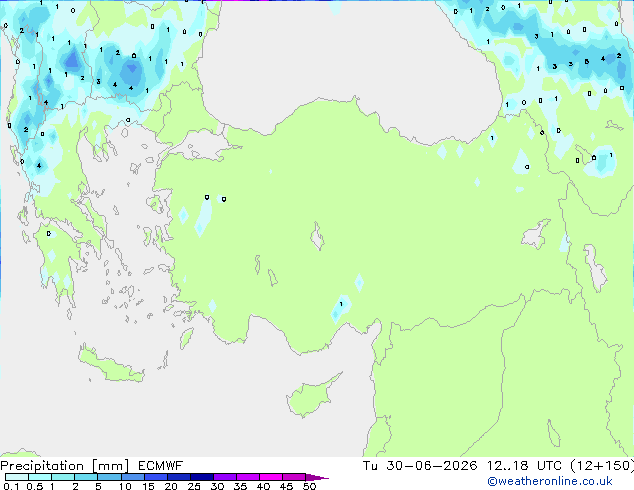634x490 pixels.
Task: Click the '10' legend scale label
Action: [x=125, y=486]
